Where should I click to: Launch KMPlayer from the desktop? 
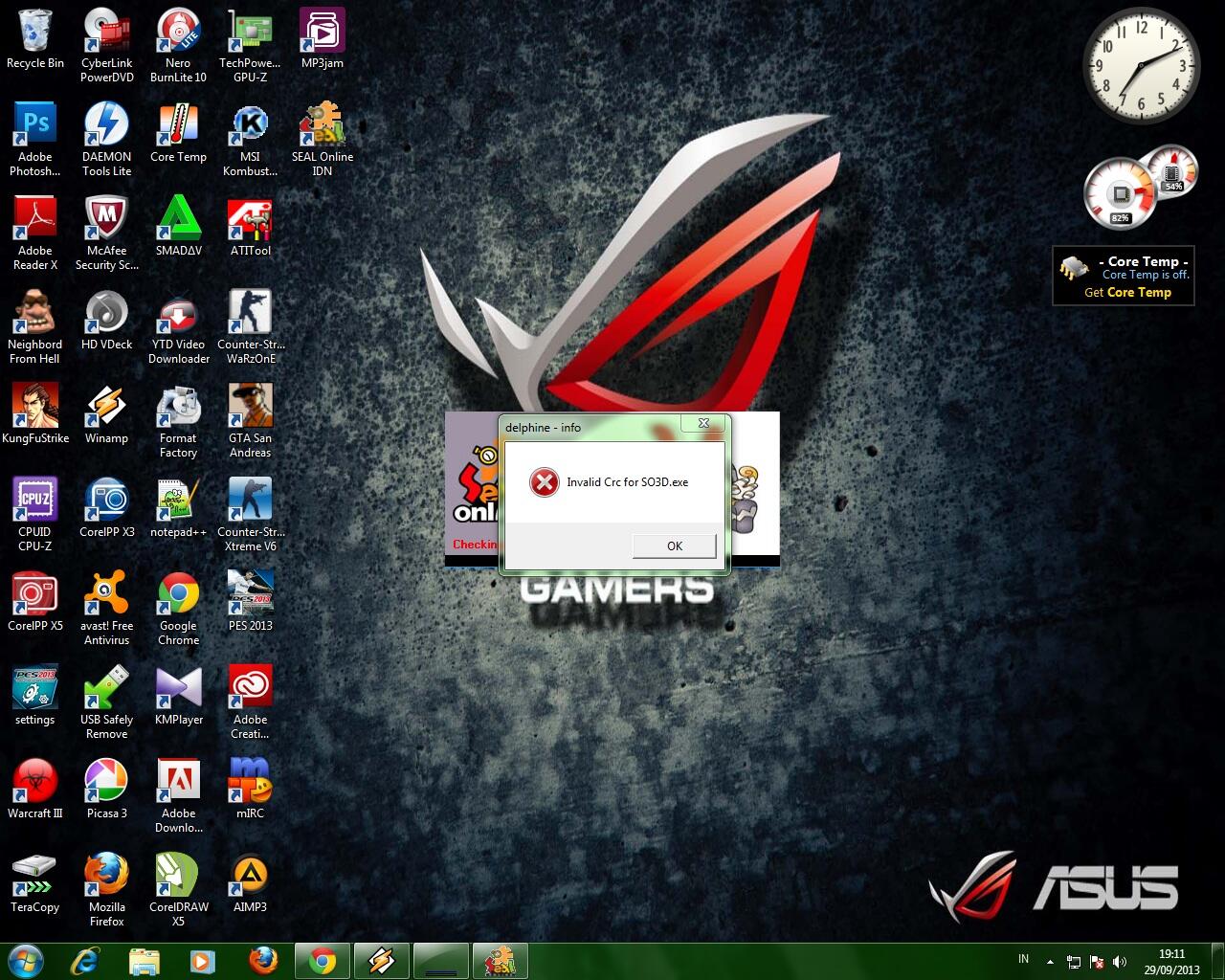click(x=178, y=696)
